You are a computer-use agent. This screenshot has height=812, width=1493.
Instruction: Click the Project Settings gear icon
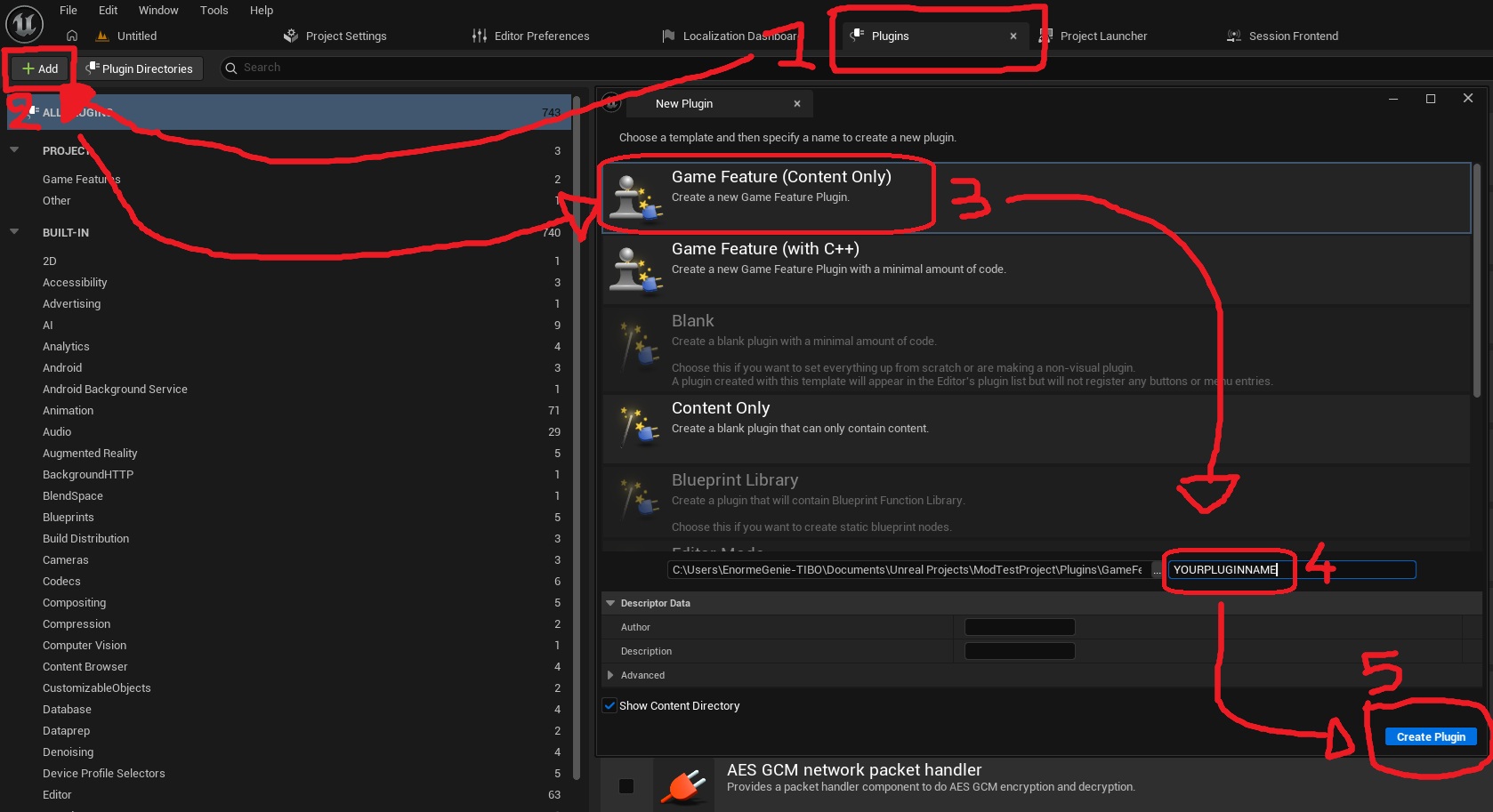click(290, 36)
